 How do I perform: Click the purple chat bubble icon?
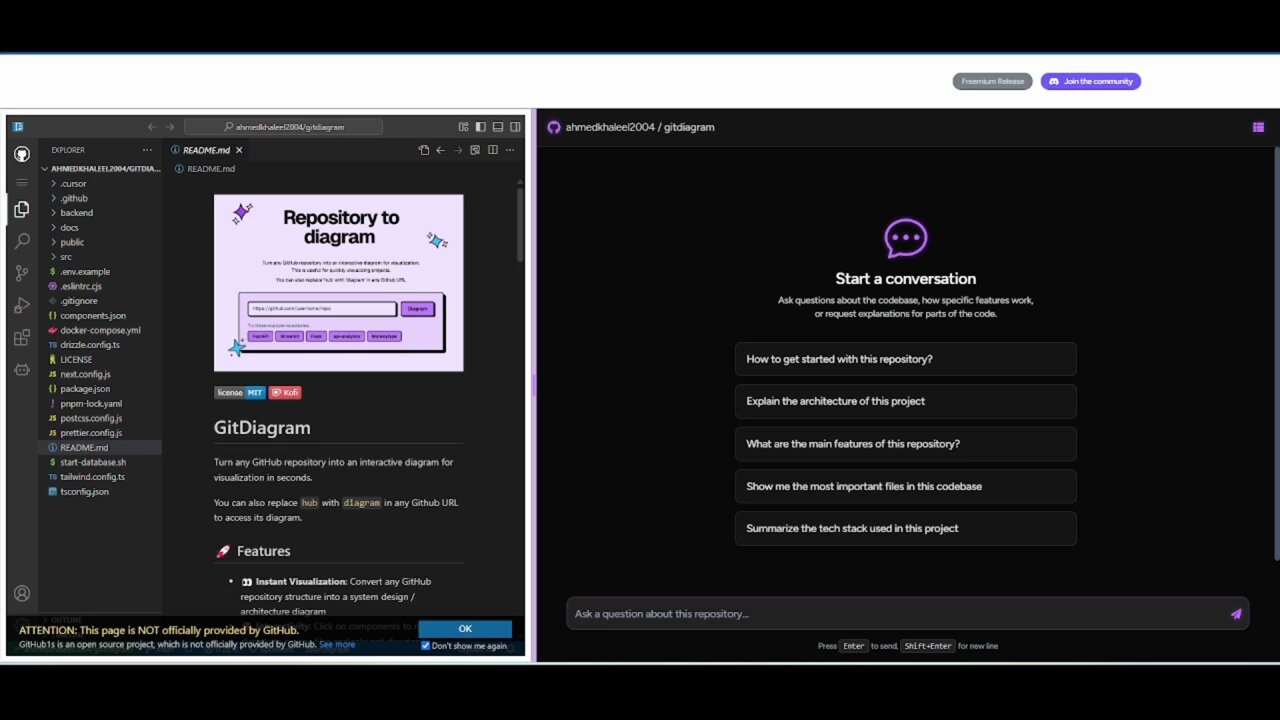tap(906, 239)
